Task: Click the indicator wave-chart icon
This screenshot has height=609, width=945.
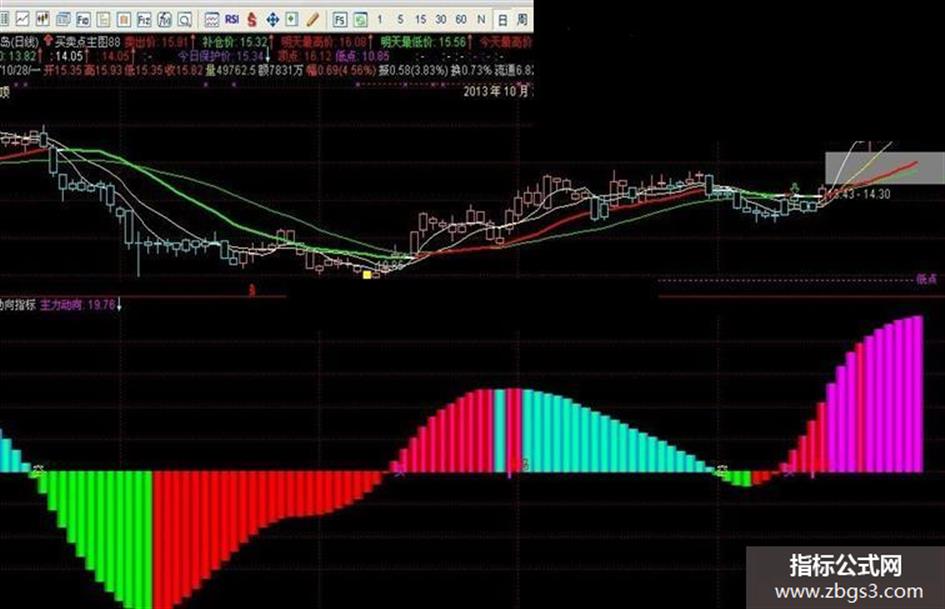Action: (212, 20)
